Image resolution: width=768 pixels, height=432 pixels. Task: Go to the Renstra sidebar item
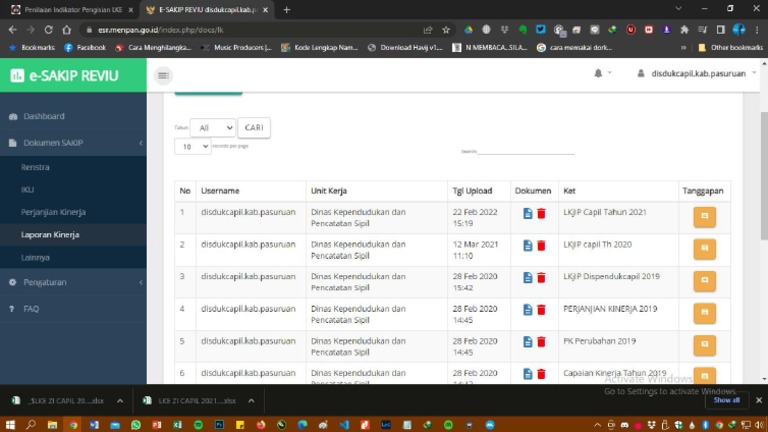(x=35, y=167)
